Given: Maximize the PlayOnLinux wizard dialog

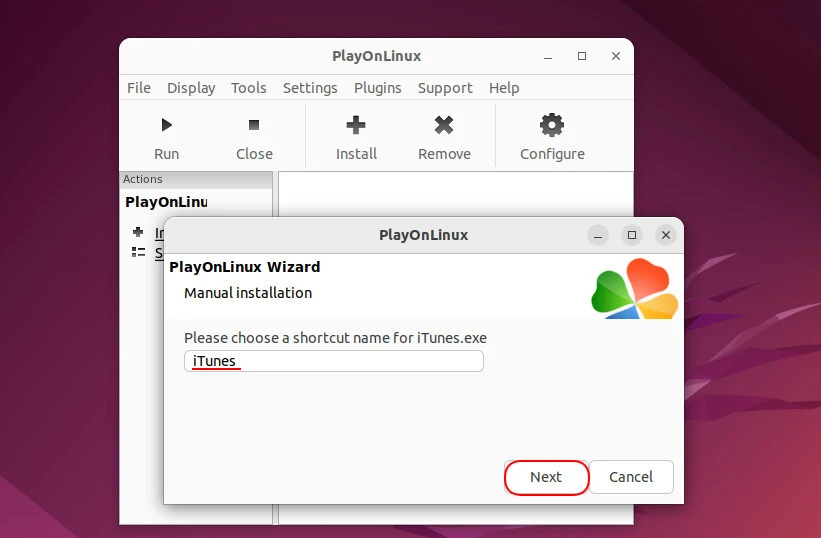Looking at the screenshot, I should tap(631, 235).
